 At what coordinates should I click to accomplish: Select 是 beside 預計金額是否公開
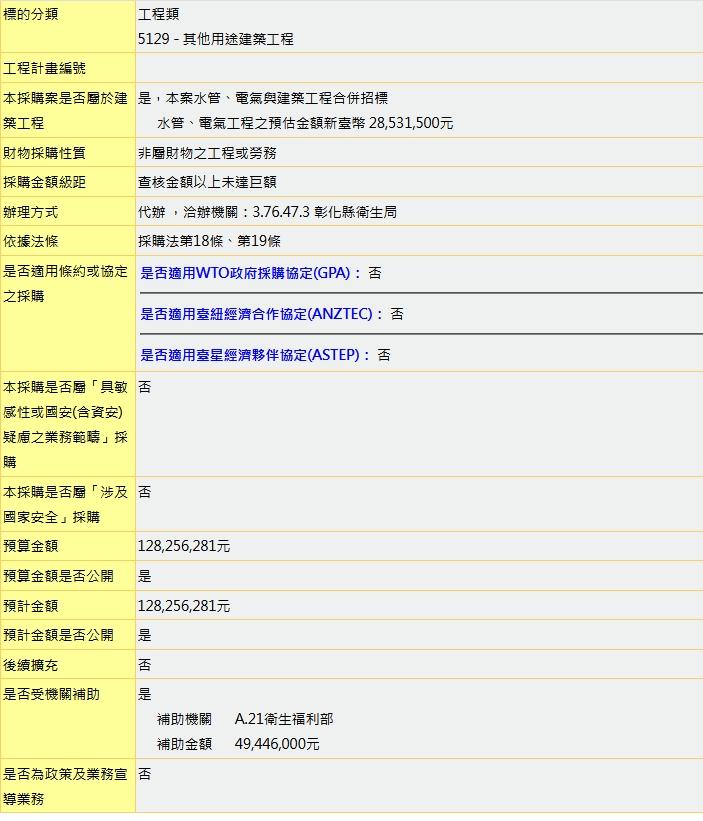(144, 635)
